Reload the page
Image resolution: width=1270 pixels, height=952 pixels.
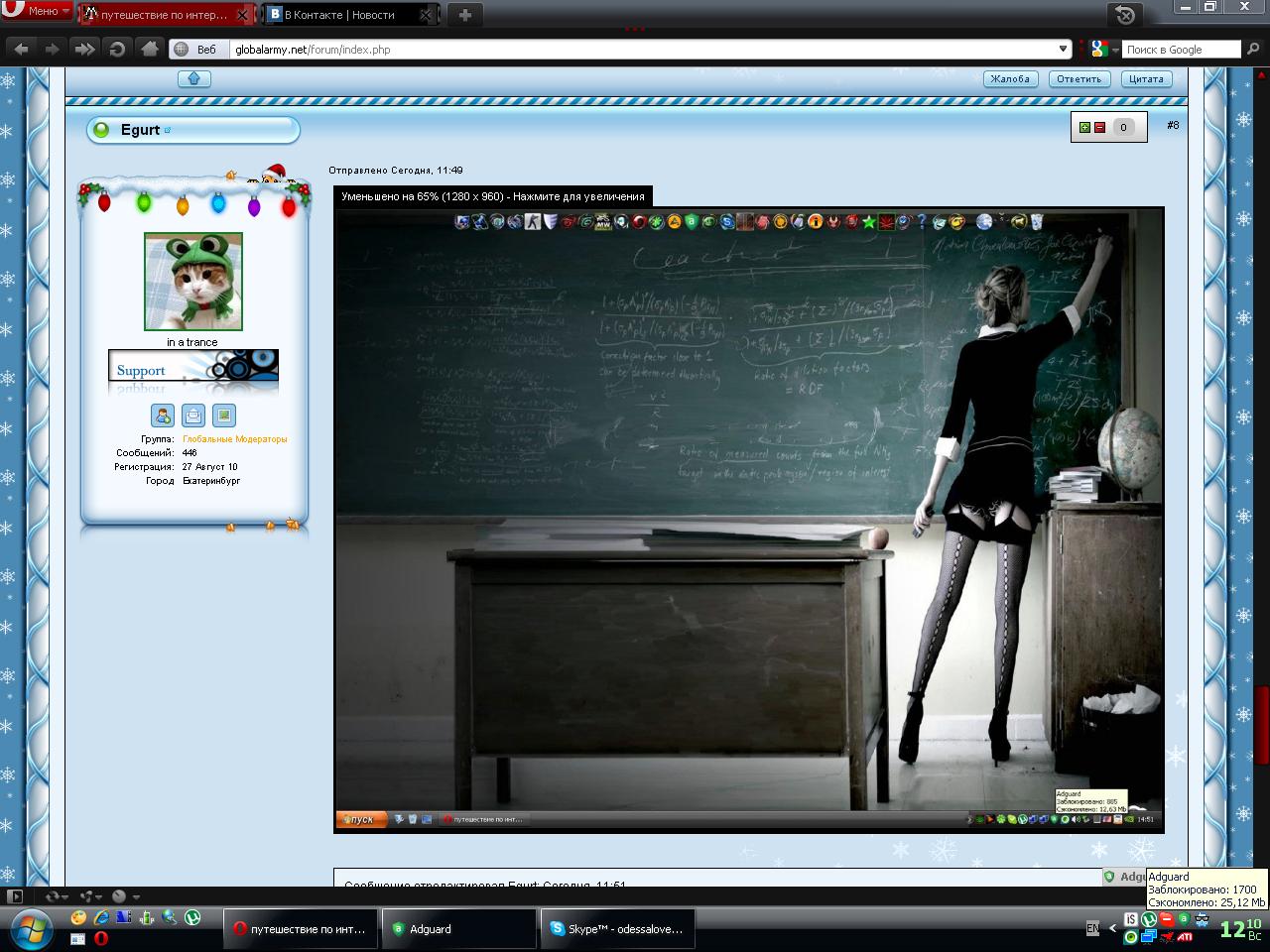point(117,48)
